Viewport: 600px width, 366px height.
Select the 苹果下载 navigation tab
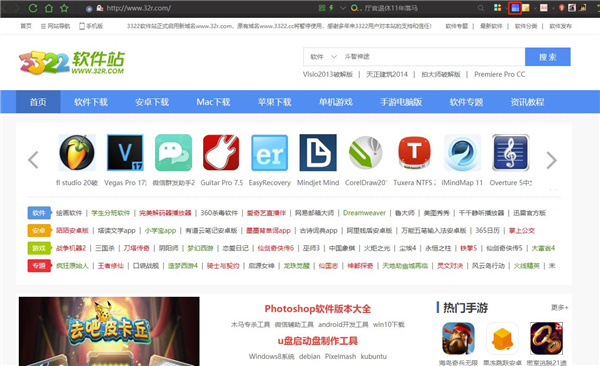274,102
